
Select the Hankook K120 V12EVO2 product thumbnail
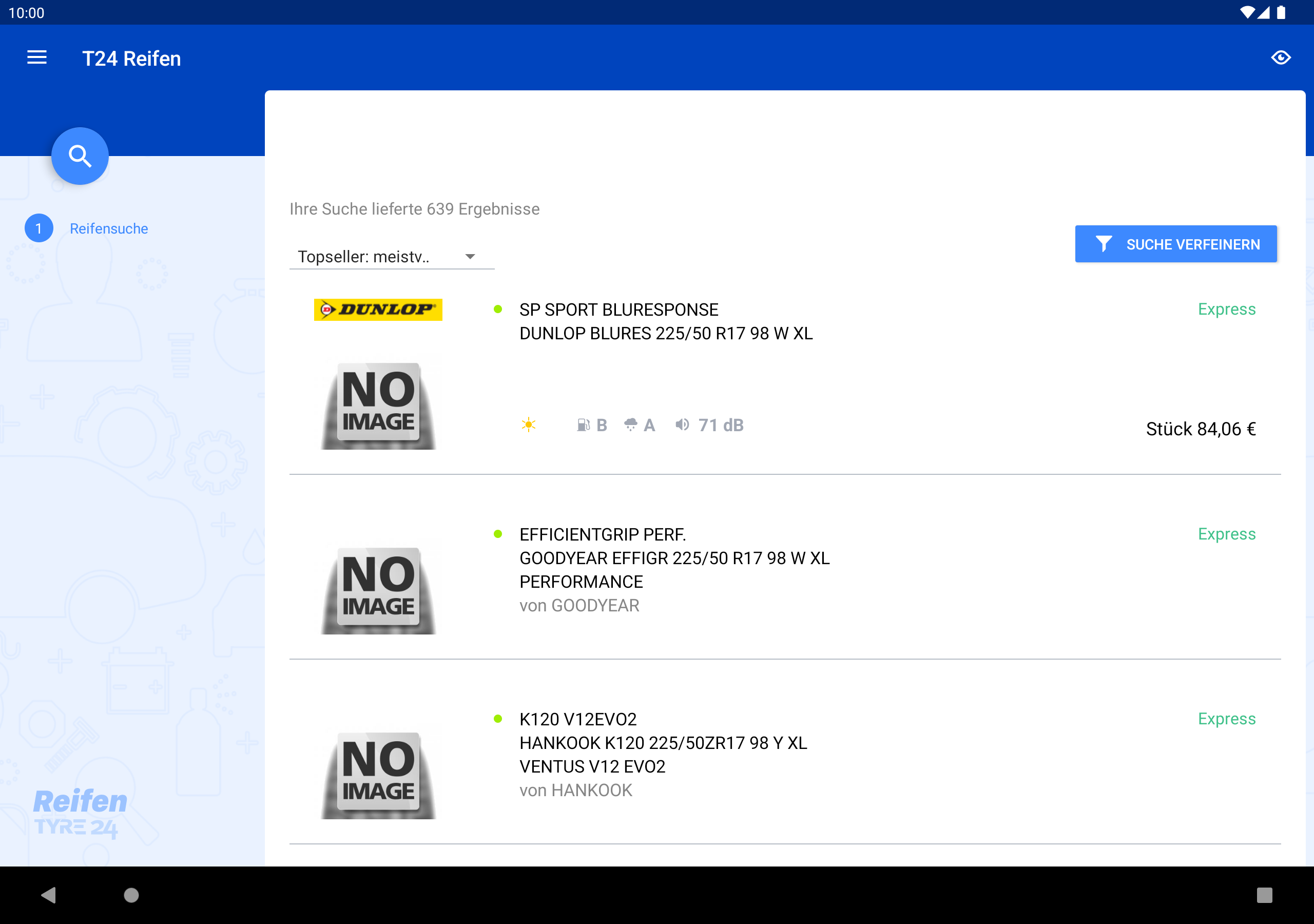pyautogui.click(x=378, y=774)
